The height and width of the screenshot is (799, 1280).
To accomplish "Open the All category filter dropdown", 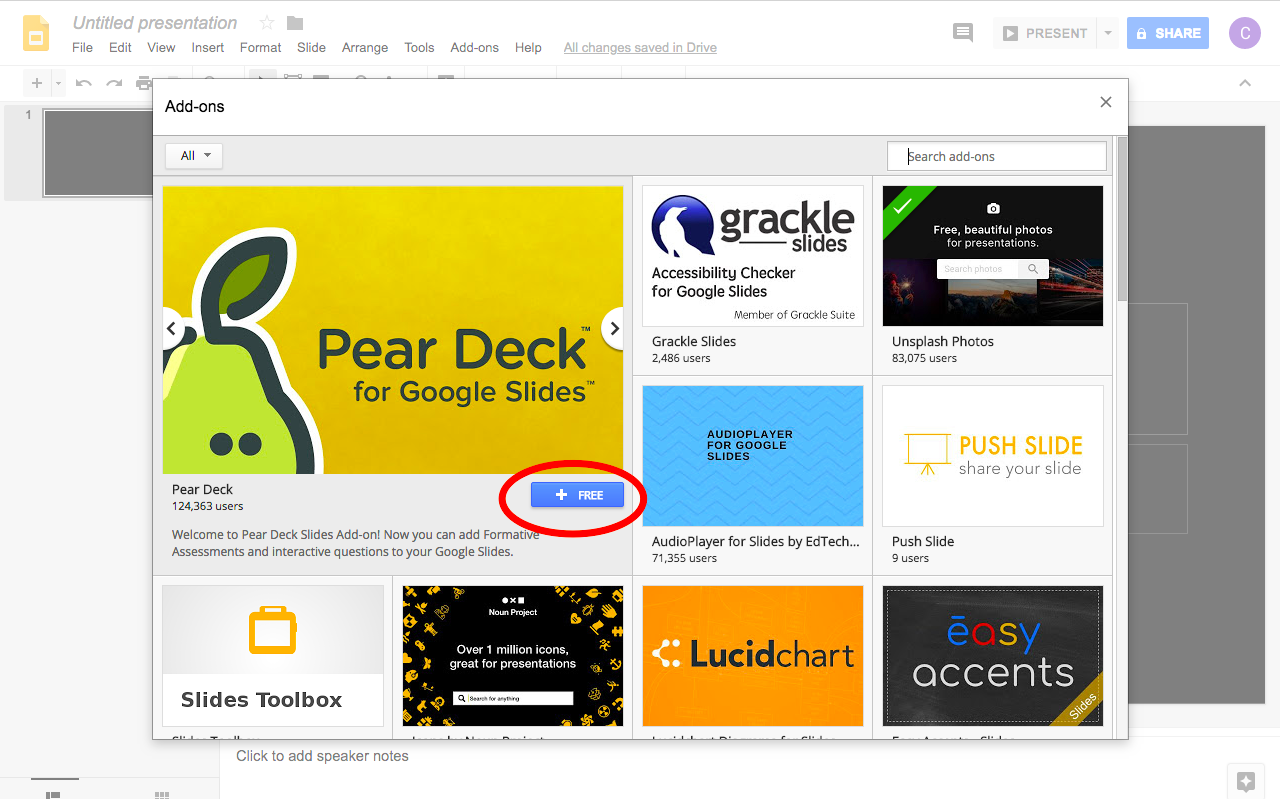I will point(194,156).
